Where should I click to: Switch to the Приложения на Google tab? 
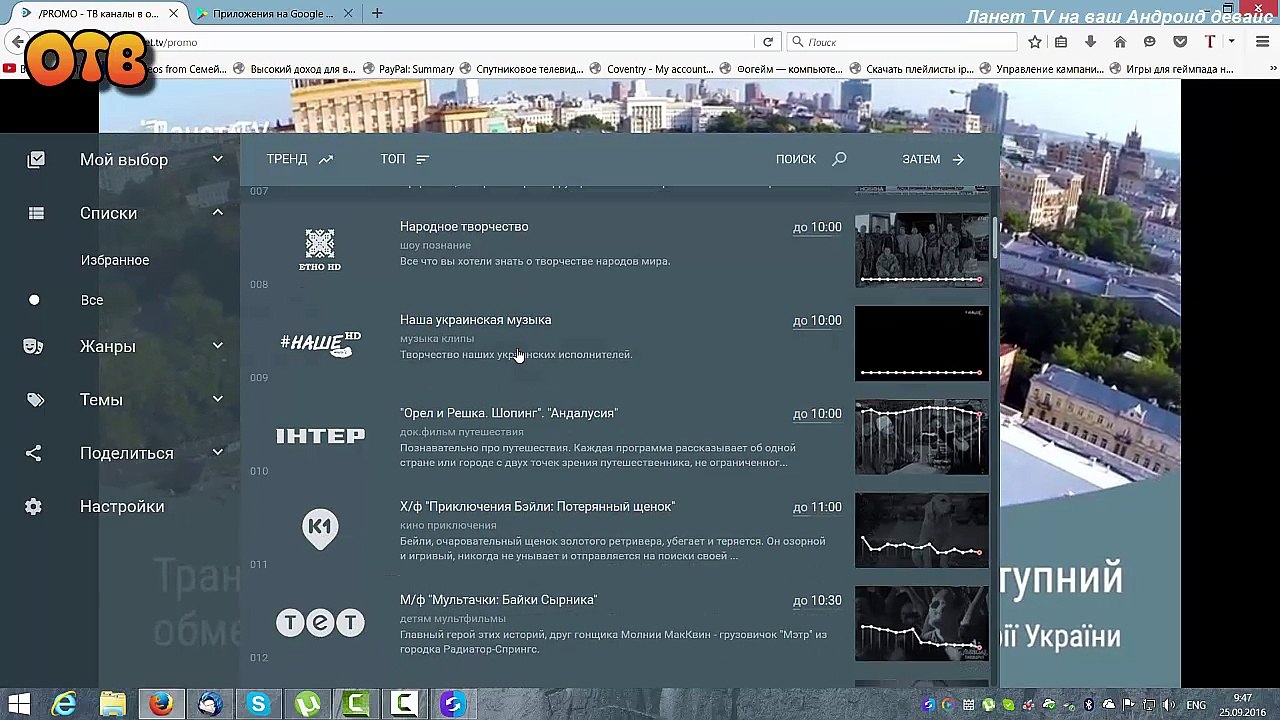[272, 14]
